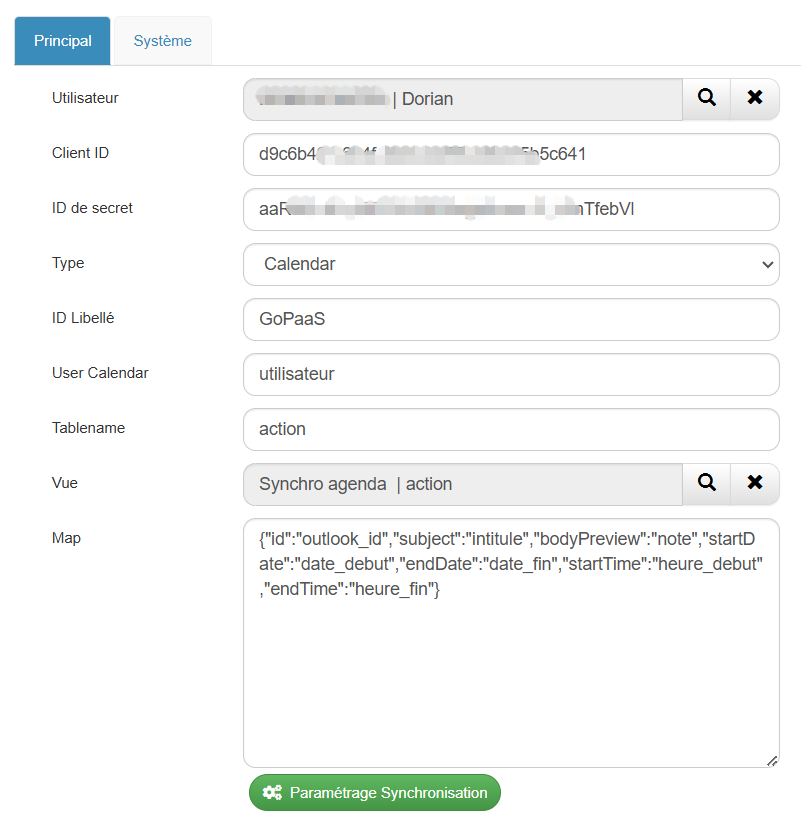The image size is (801, 822).
Task: Focus the ID de secret field
Action: (511, 209)
